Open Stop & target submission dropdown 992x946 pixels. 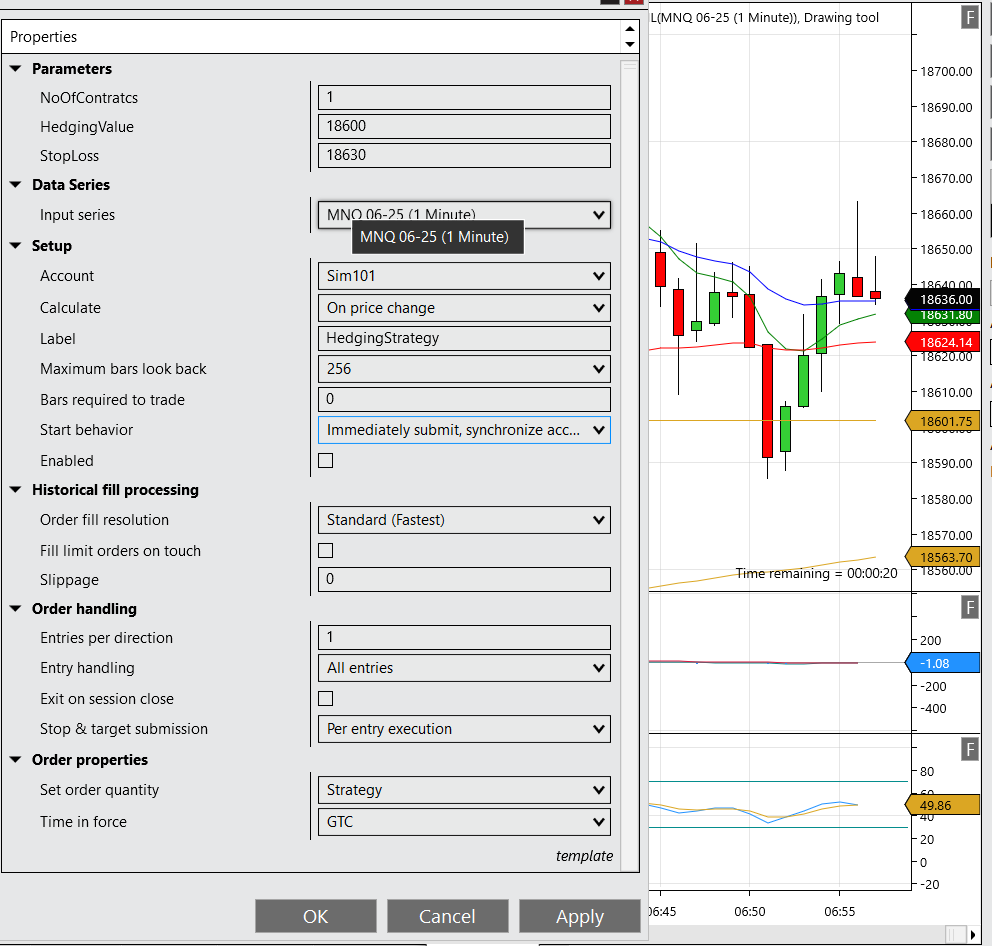tap(464, 729)
